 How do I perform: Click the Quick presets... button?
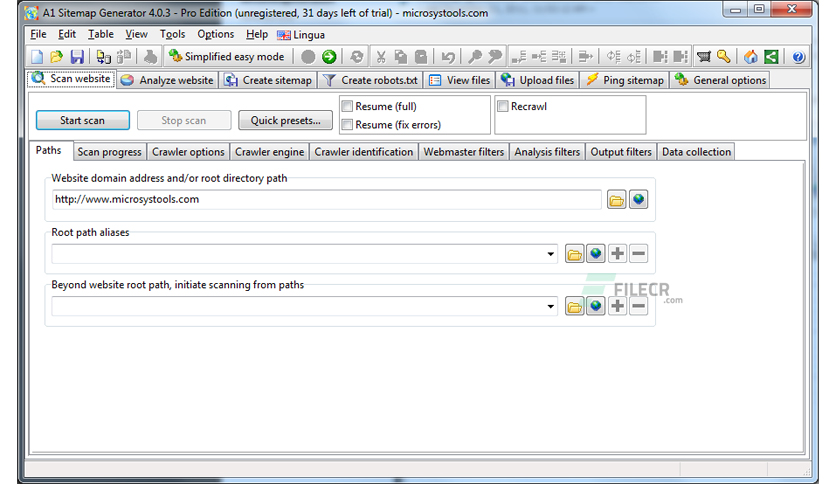(285, 120)
